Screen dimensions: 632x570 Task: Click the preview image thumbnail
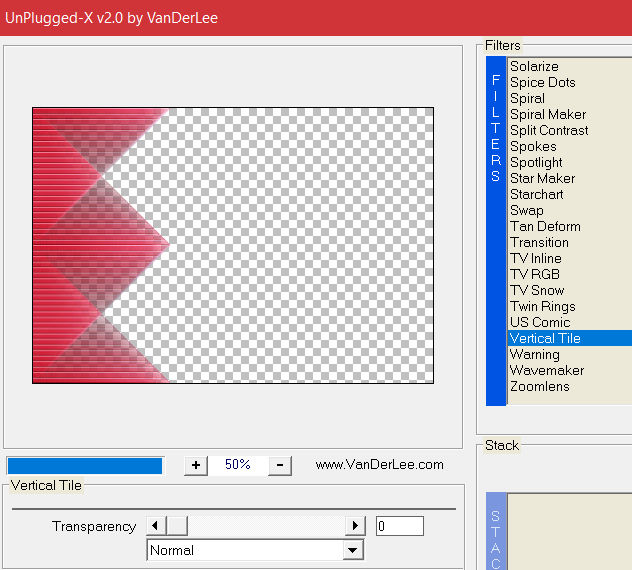pos(233,245)
